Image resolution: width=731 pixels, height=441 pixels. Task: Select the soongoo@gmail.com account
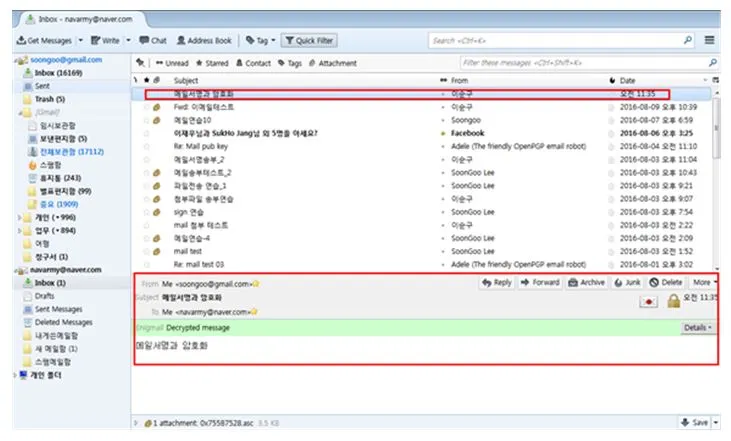coord(66,60)
